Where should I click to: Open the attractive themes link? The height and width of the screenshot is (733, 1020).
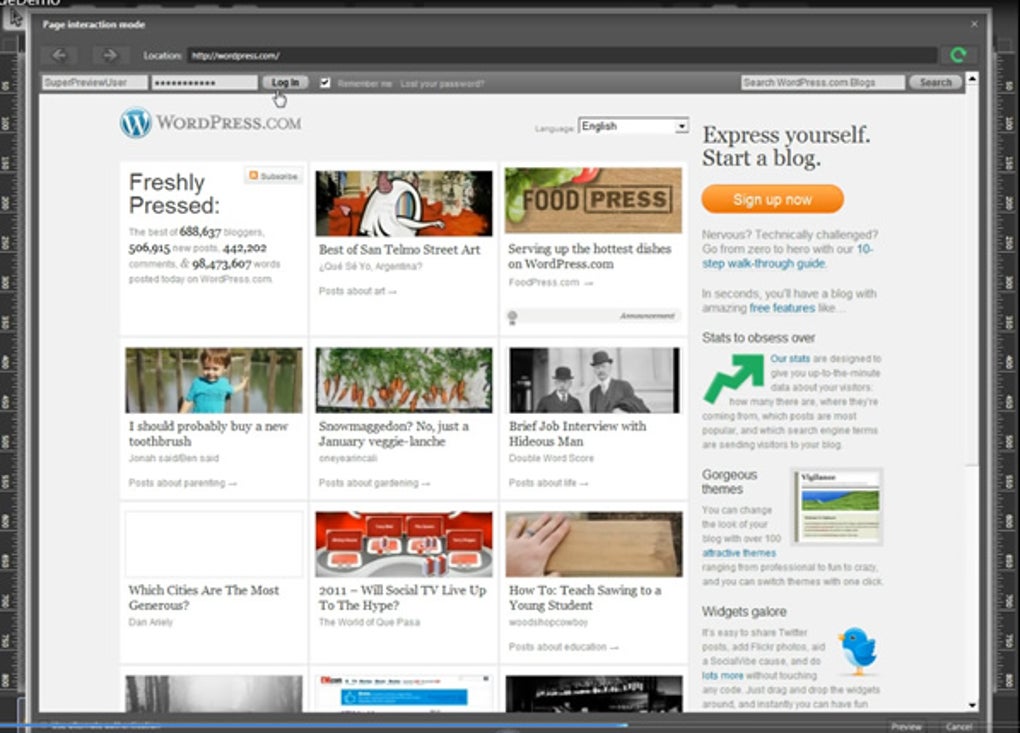click(x=739, y=553)
